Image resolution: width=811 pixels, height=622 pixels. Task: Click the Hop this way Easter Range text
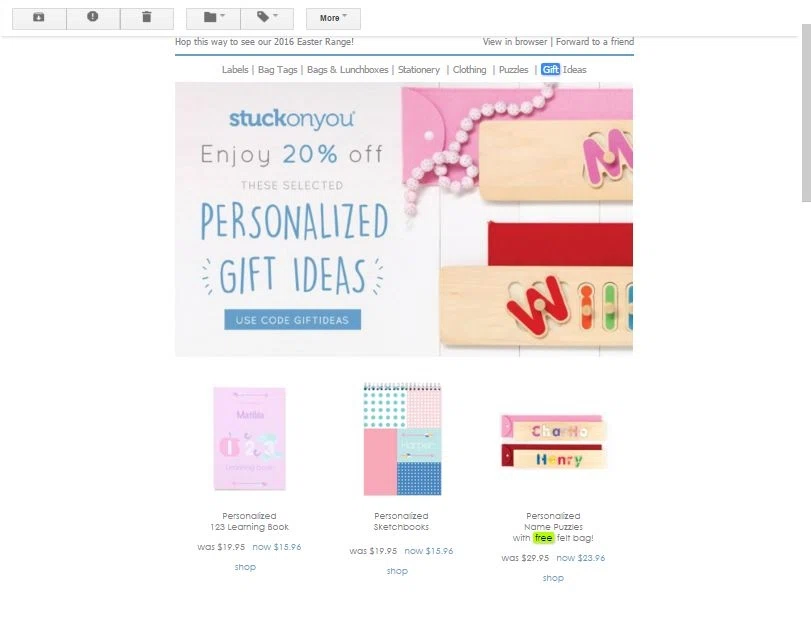pyautogui.click(x=264, y=42)
